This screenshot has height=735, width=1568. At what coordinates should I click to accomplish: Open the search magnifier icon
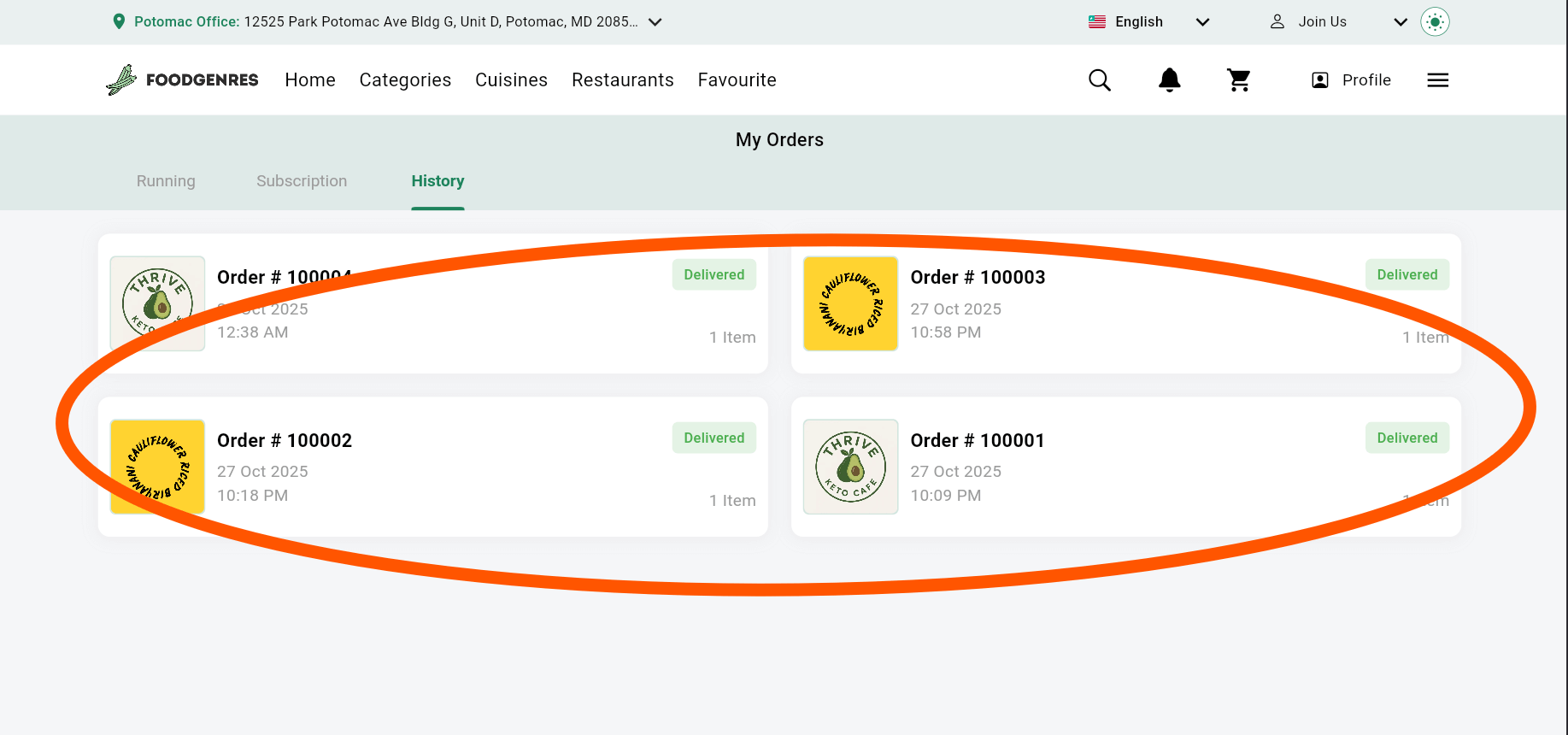pyautogui.click(x=1100, y=80)
